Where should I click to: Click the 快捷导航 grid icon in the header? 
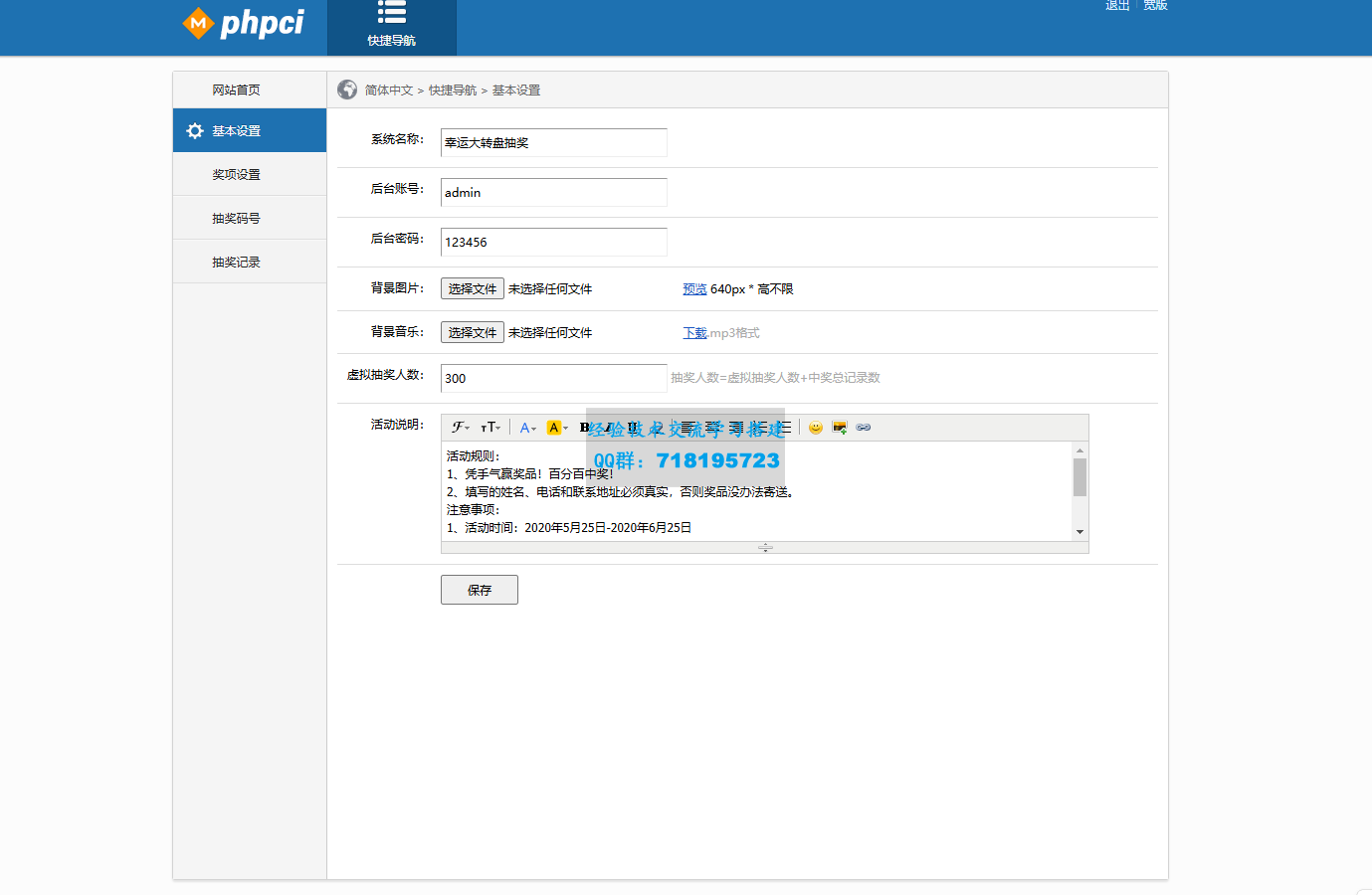click(391, 14)
